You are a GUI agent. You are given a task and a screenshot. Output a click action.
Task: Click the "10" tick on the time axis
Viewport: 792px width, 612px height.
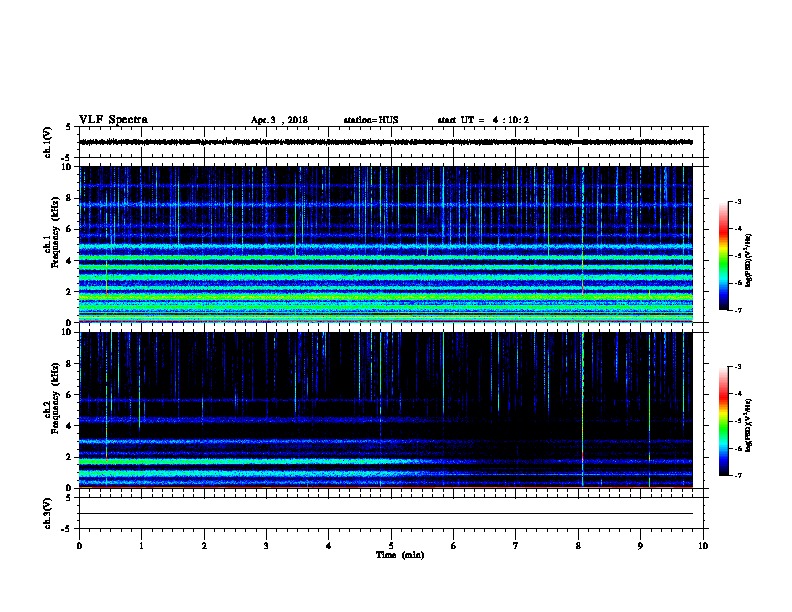pos(703,546)
